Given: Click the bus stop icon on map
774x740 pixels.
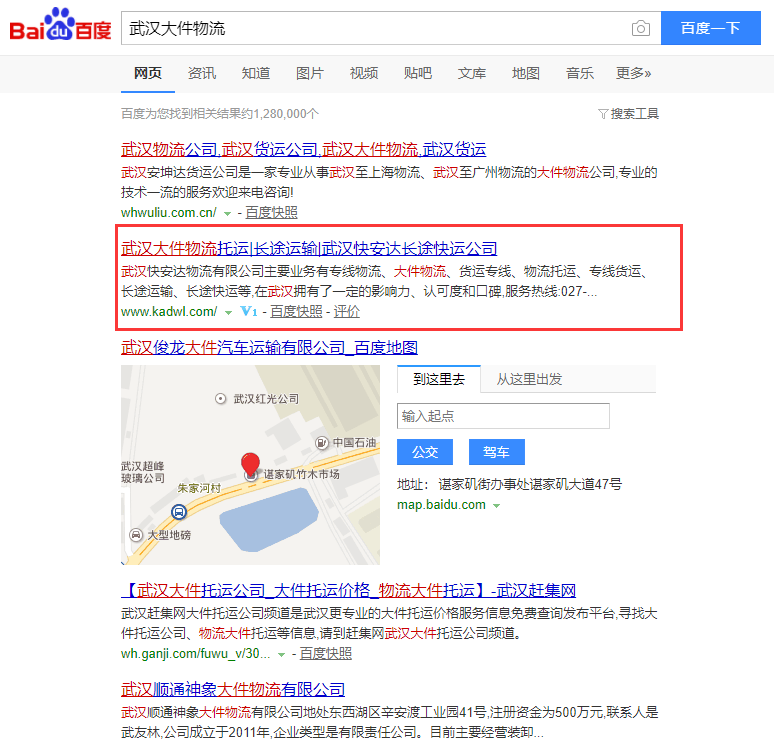Looking at the screenshot, I should coord(179,512).
